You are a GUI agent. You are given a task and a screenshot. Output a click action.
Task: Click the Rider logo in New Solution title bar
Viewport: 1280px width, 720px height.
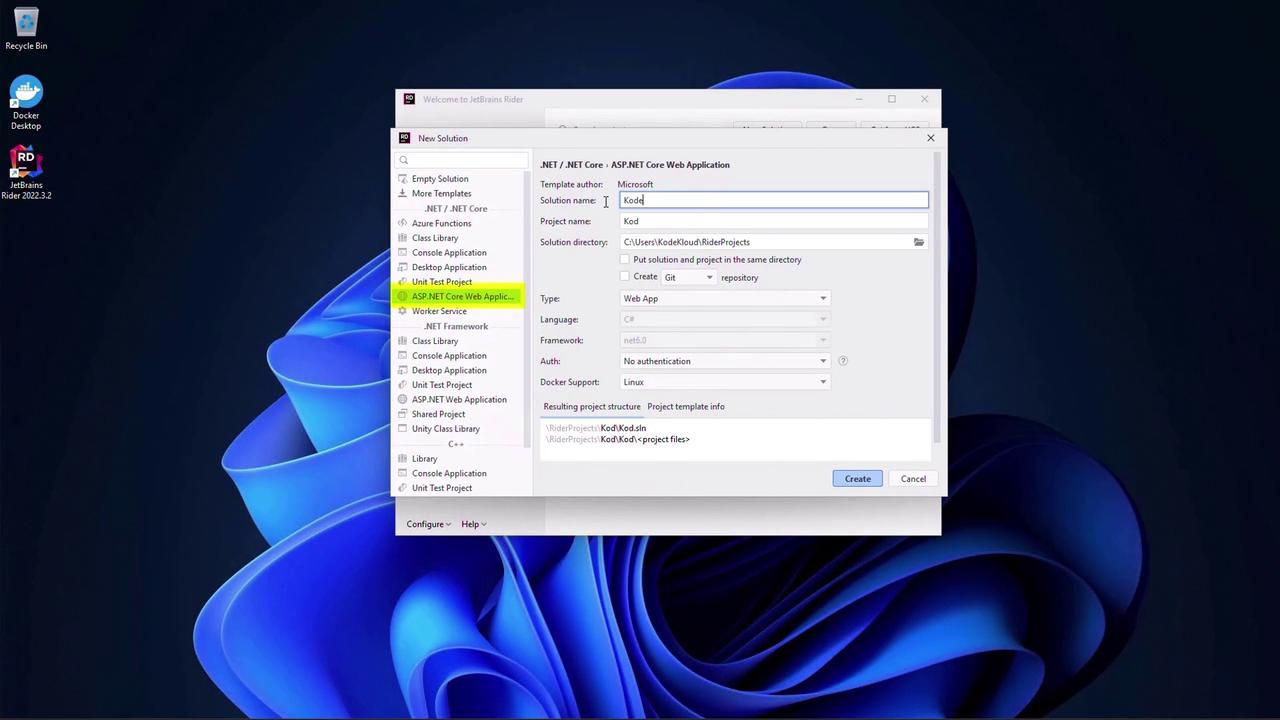(404, 138)
